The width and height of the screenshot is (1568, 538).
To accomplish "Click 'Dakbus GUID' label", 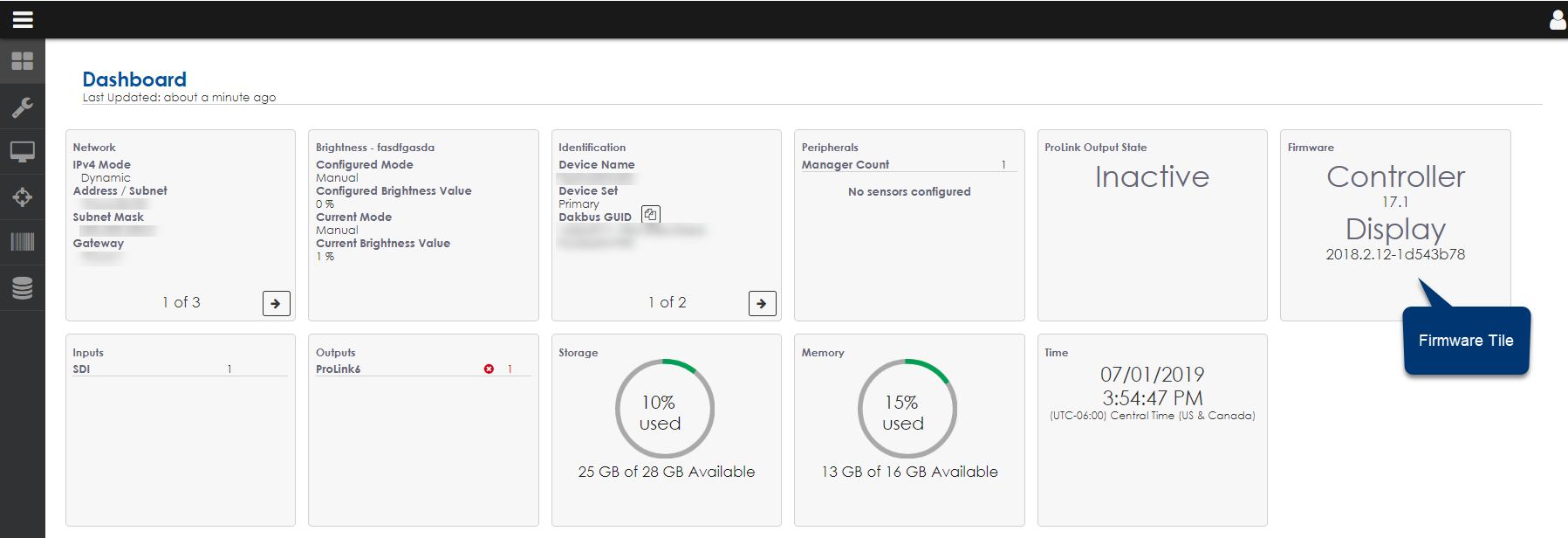I will tap(595, 217).
